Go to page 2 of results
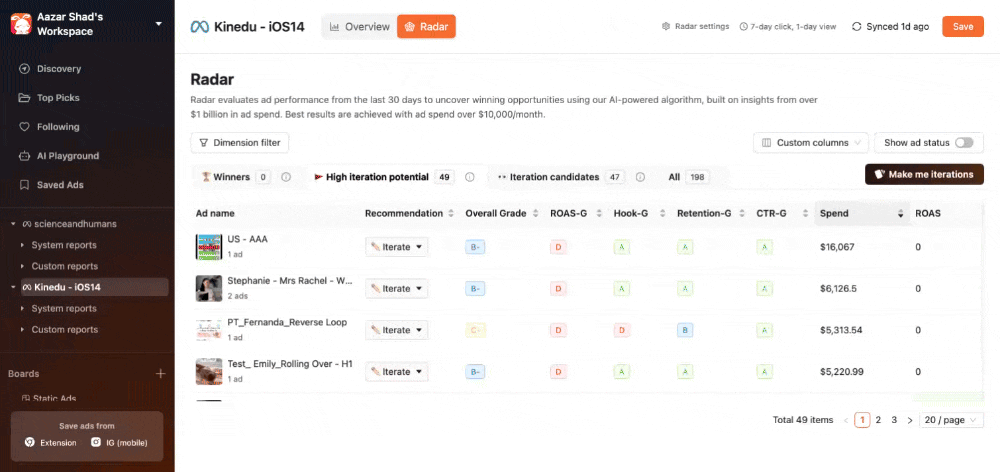This screenshot has height=472, width=1000. [x=878, y=420]
